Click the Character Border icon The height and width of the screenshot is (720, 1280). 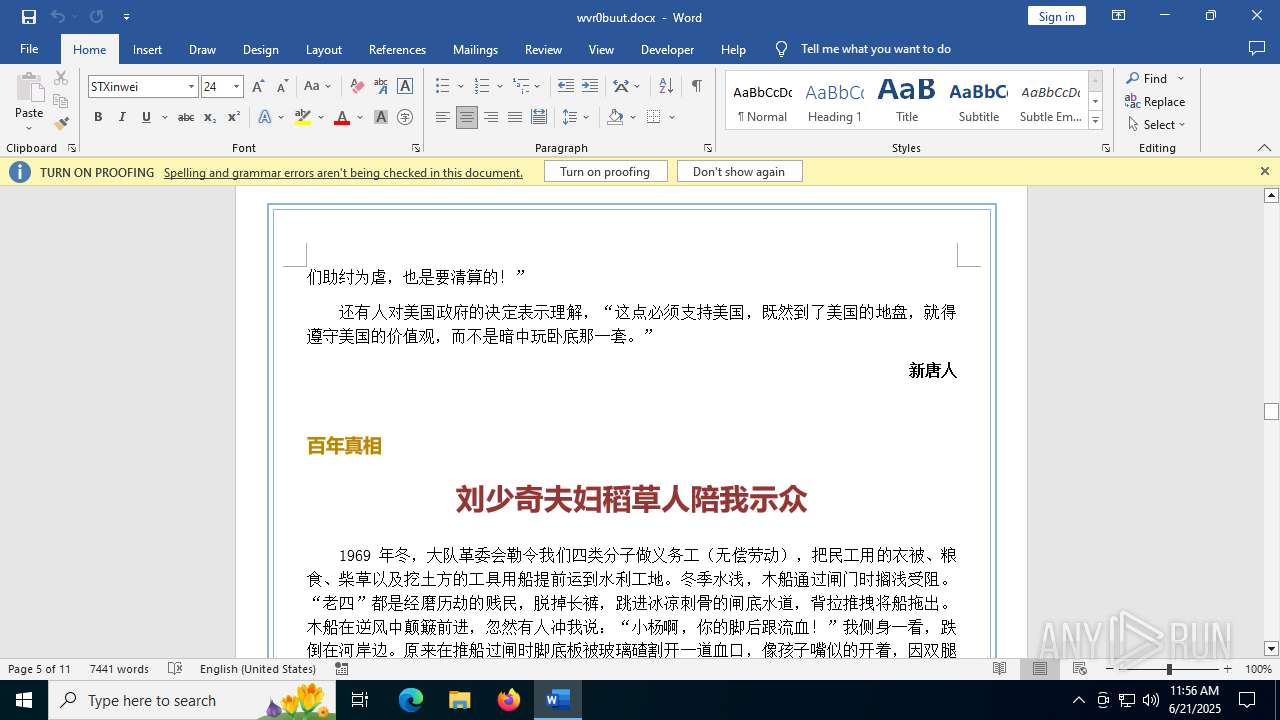tap(405, 87)
